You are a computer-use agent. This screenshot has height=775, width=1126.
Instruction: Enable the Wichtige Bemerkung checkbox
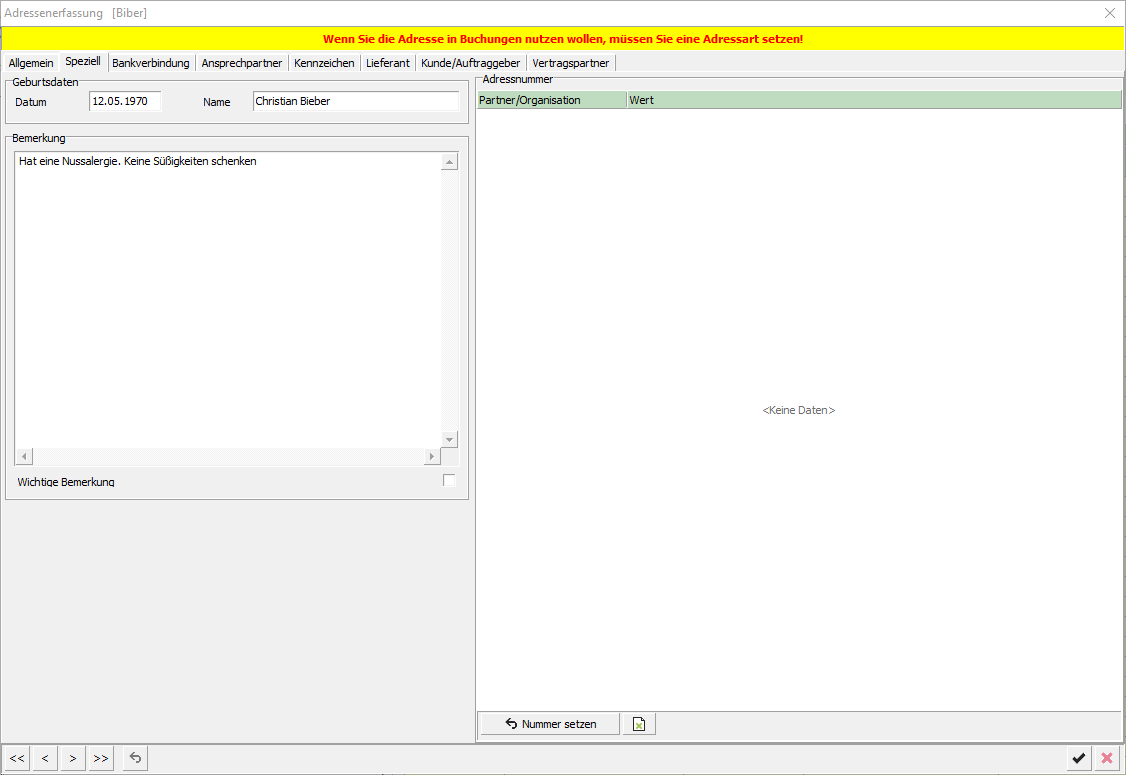click(x=449, y=479)
